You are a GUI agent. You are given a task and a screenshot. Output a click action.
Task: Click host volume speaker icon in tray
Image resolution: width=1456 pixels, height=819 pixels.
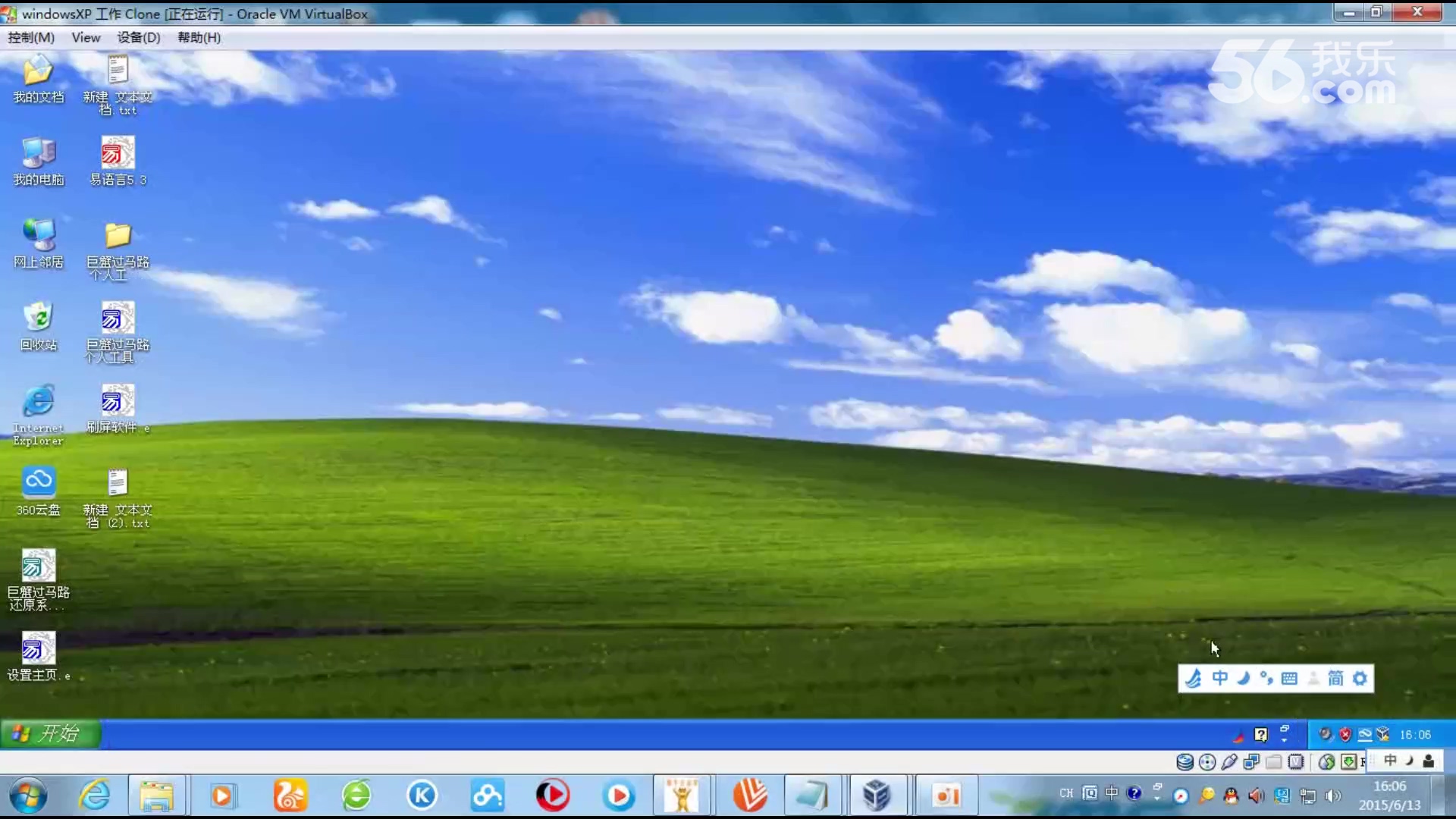[x=1332, y=795]
